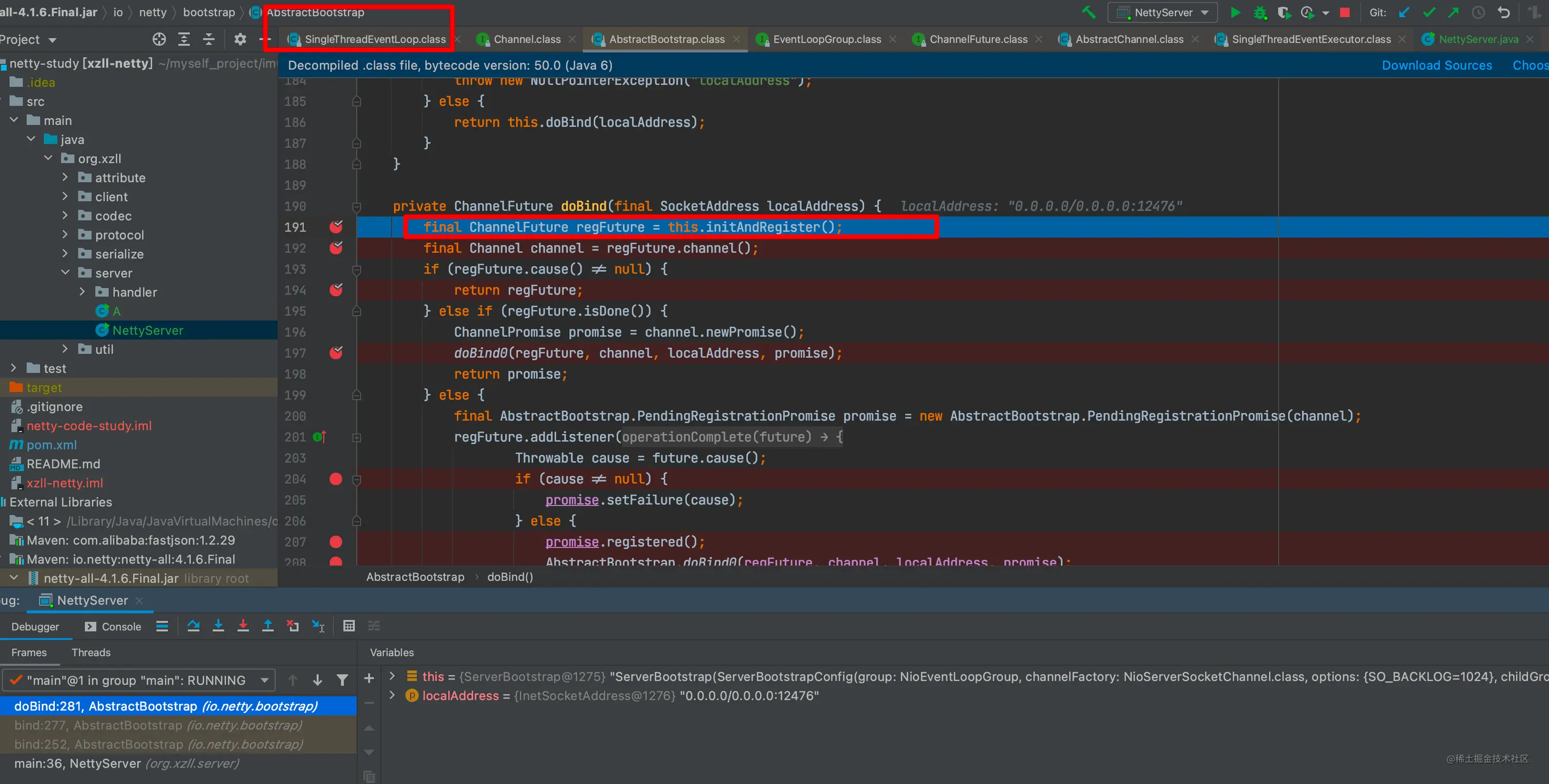Expand the handler folder in project tree
The image size is (1549, 784).
82,292
